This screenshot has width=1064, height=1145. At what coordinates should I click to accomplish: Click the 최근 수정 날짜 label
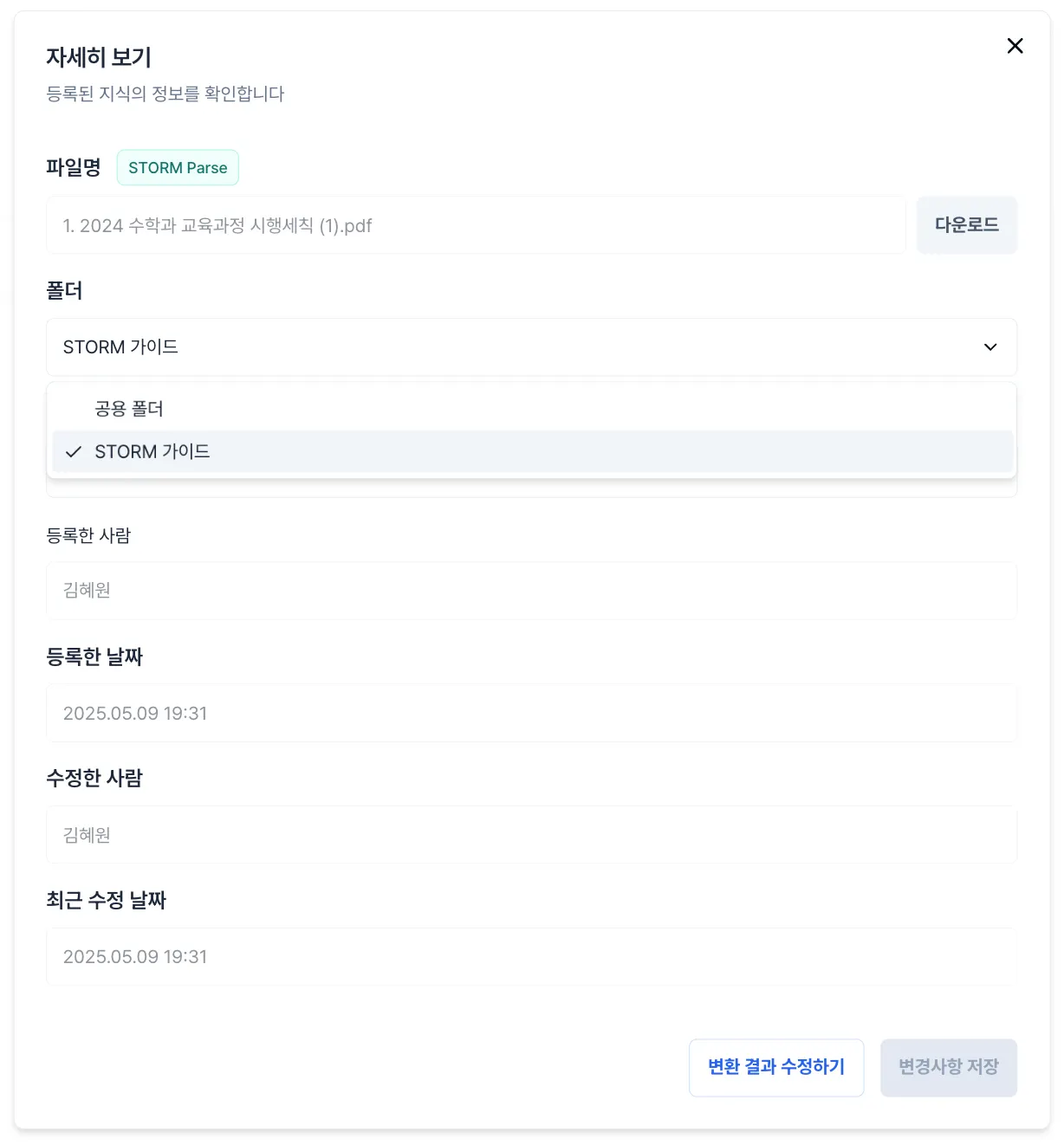click(x=106, y=901)
